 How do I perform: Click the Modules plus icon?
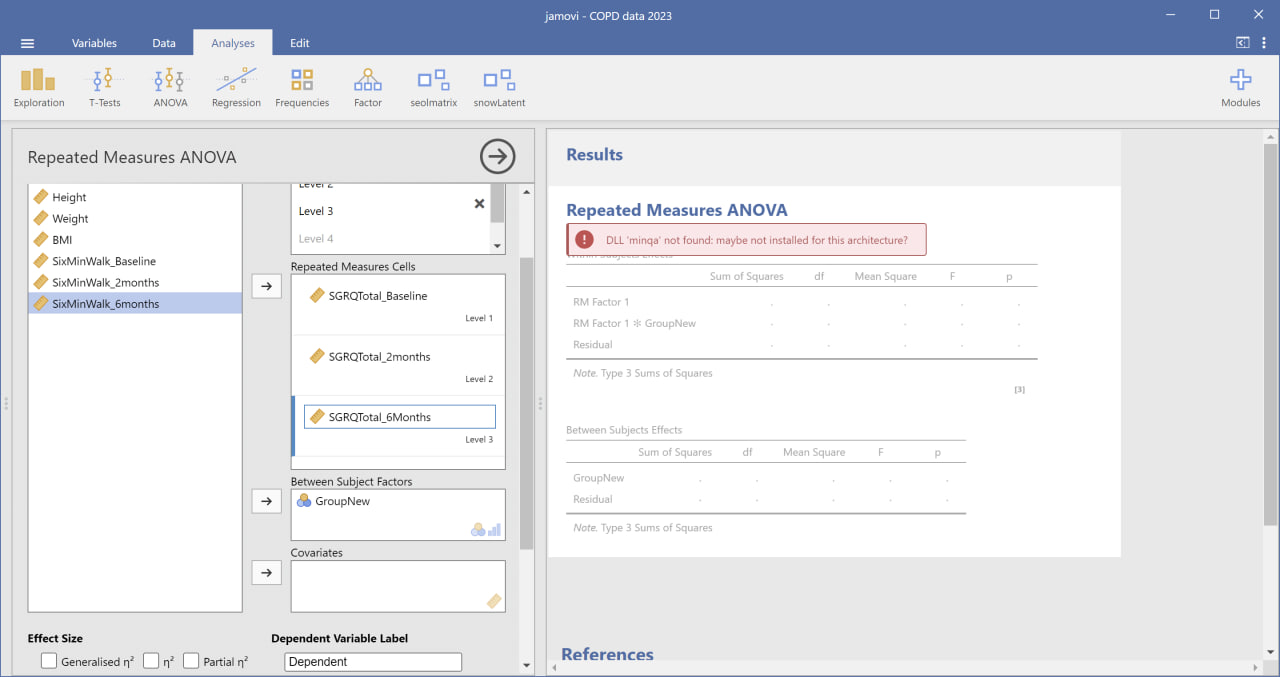[1240, 82]
